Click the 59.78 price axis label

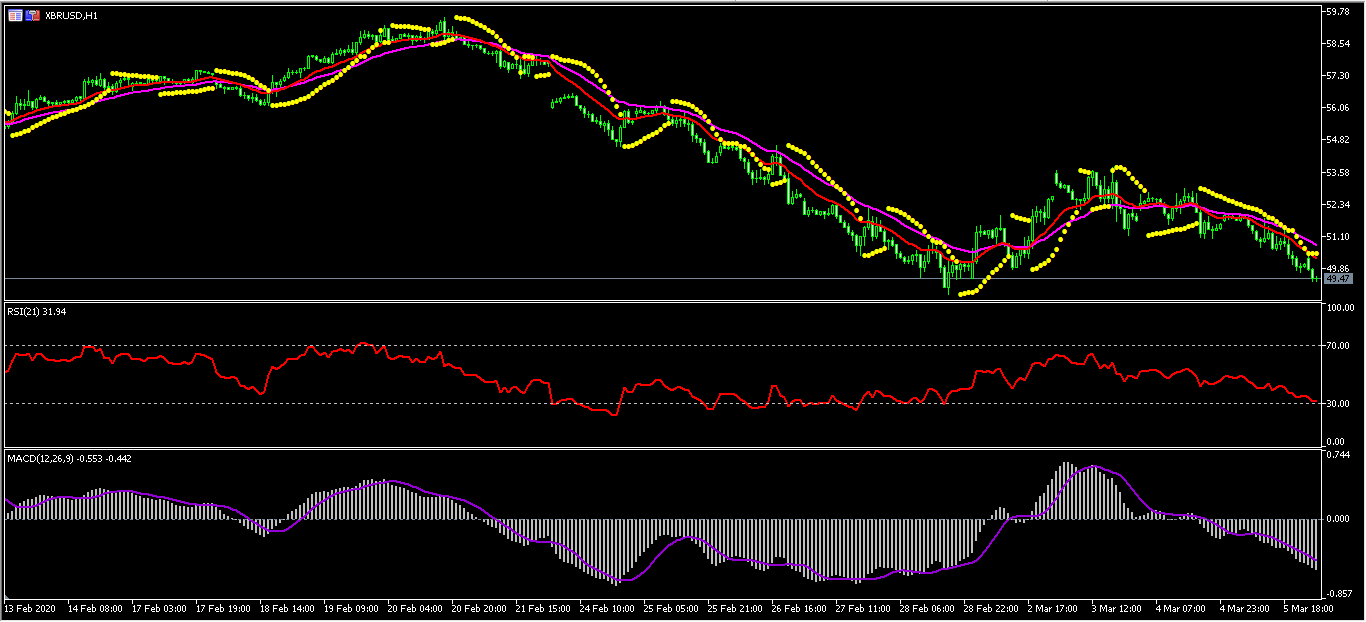click(1338, 12)
